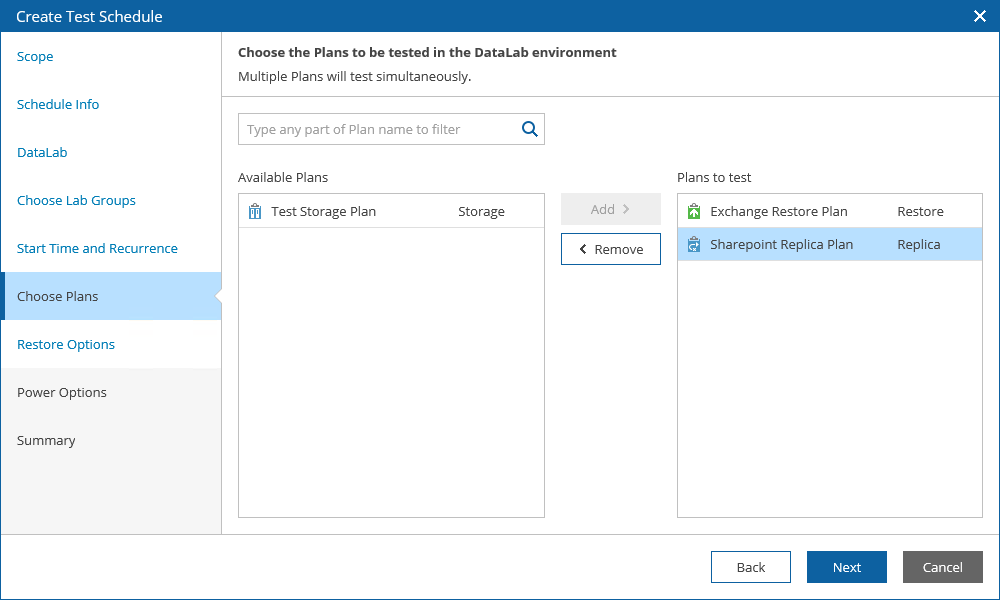The height and width of the screenshot is (600, 1000).
Task: Click the Sharepoint Replica Plan icon
Action: coord(694,245)
